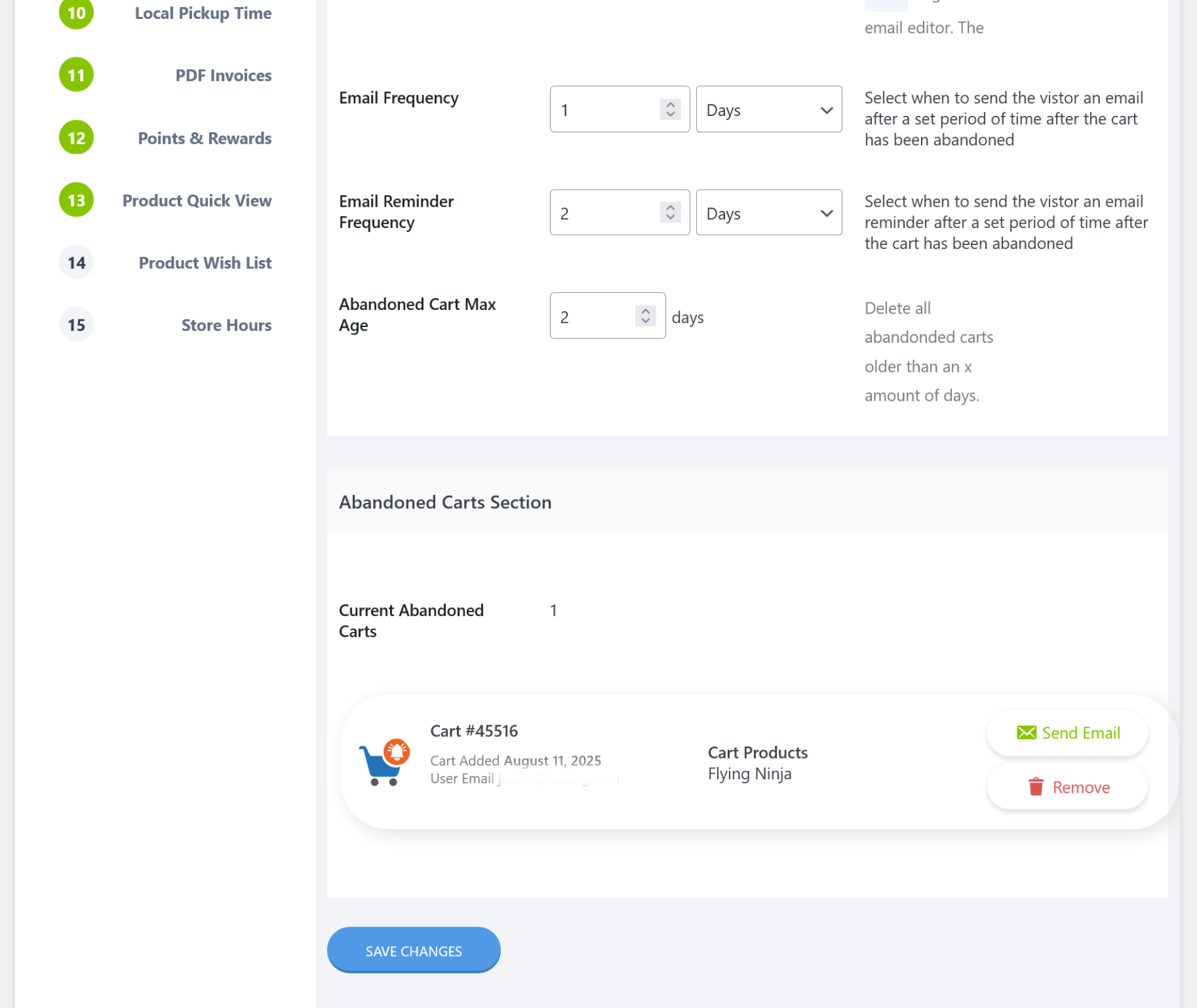
Task: Increase Abandoned Cart Max Age stepper
Action: [x=645, y=311]
